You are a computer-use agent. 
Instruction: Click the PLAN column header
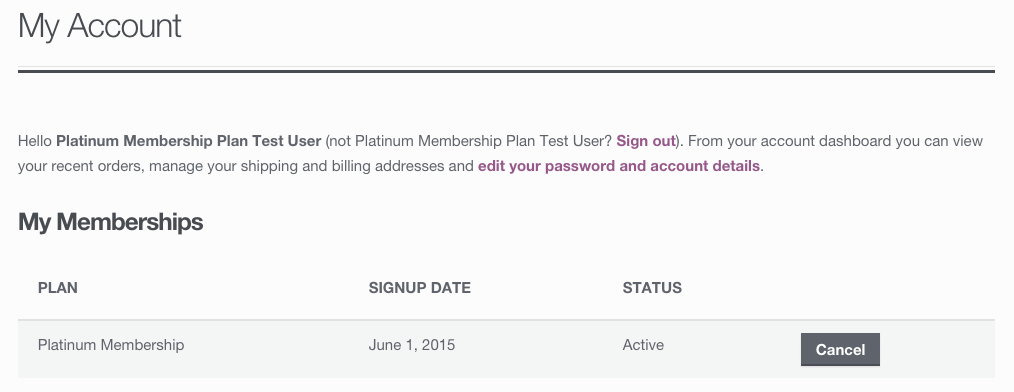click(x=58, y=288)
